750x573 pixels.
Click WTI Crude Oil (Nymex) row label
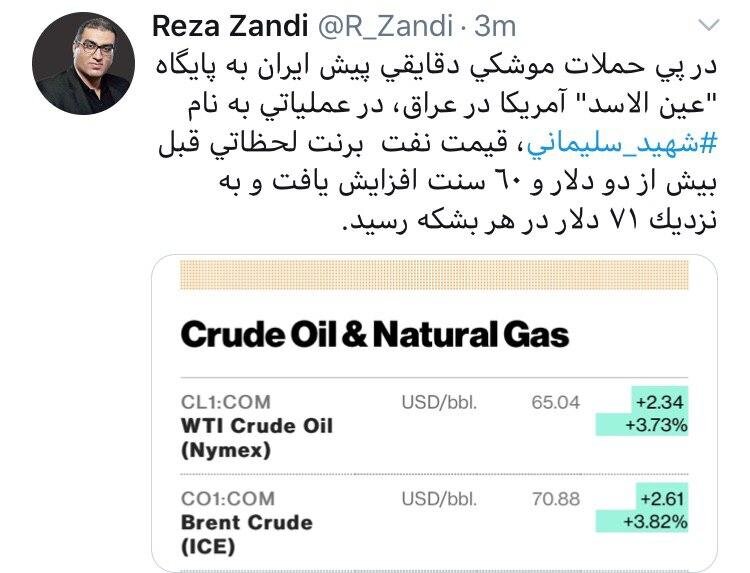coord(257,438)
